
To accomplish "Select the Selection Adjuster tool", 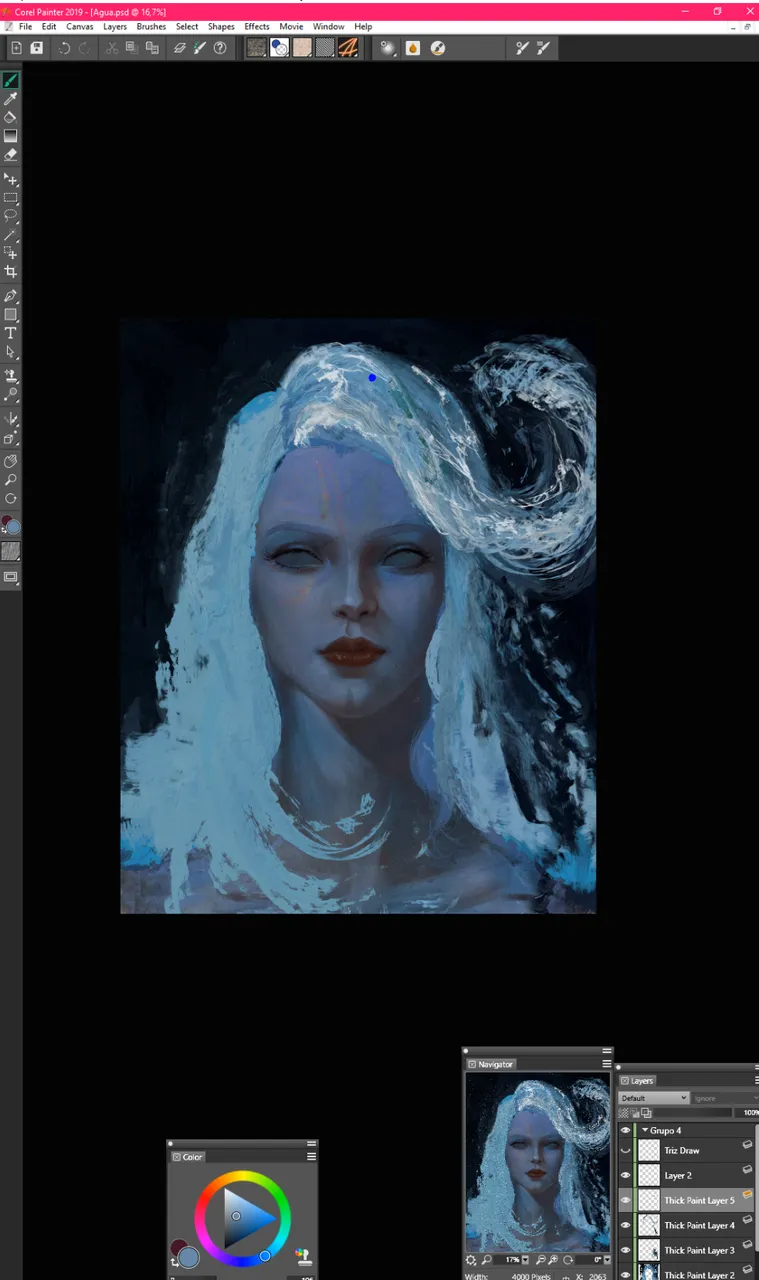I will click(x=11, y=253).
